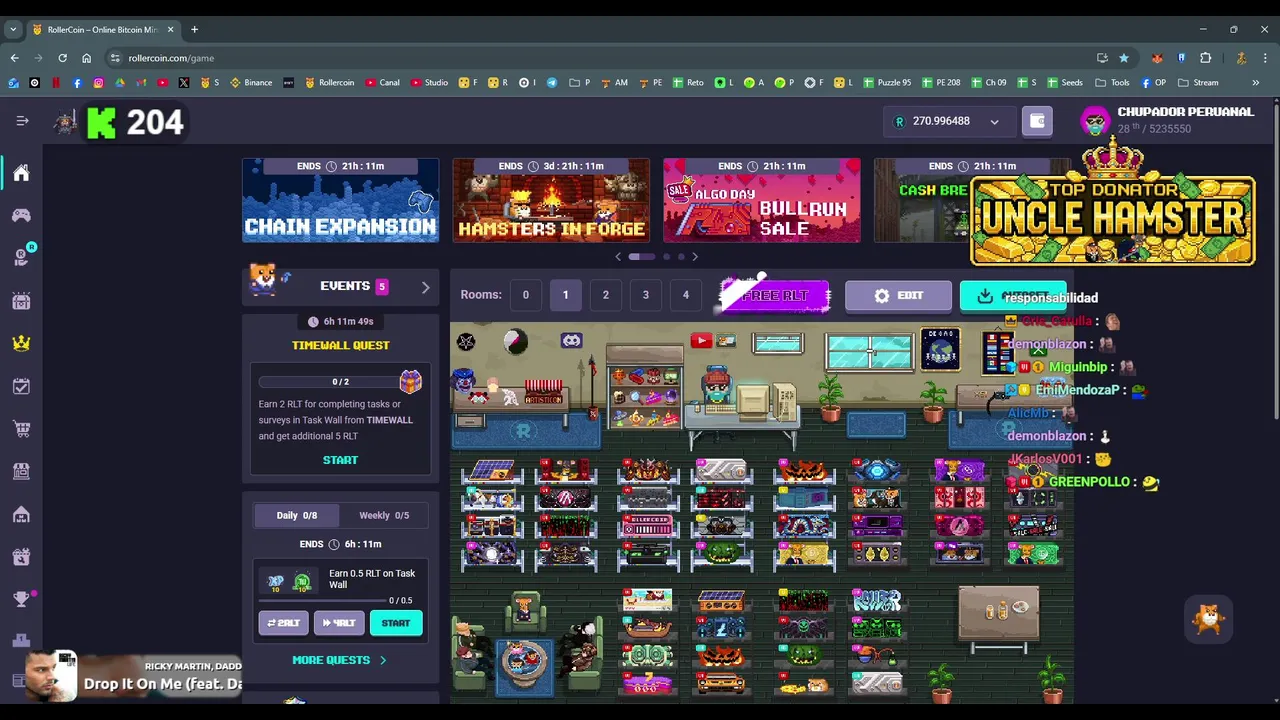Click the user avatar beside CHUPADOR PERUANAL
Image resolution: width=1280 pixels, height=720 pixels.
click(x=1096, y=121)
